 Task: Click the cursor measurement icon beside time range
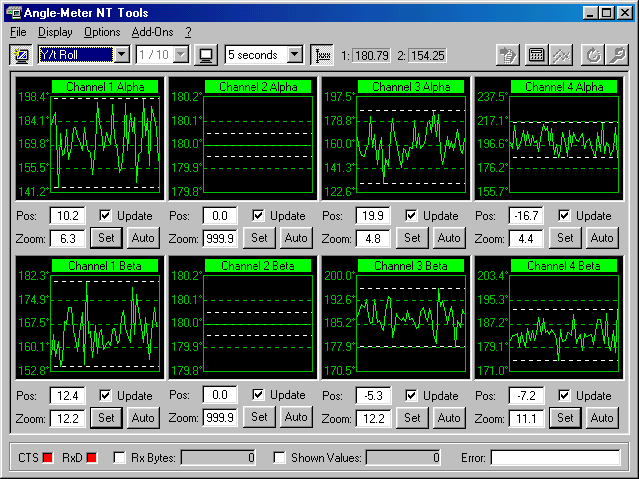pyautogui.click(x=322, y=55)
